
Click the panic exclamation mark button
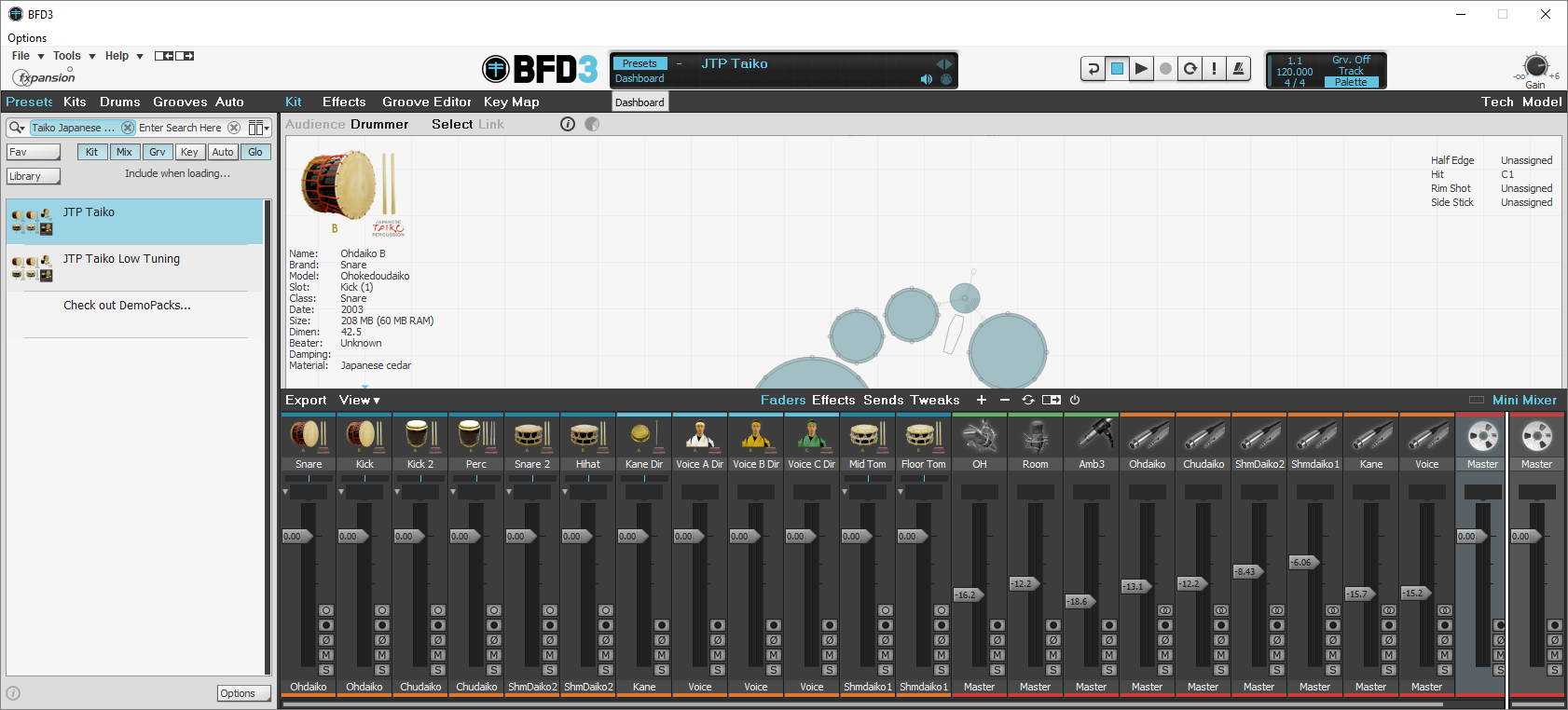click(1214, 69)
